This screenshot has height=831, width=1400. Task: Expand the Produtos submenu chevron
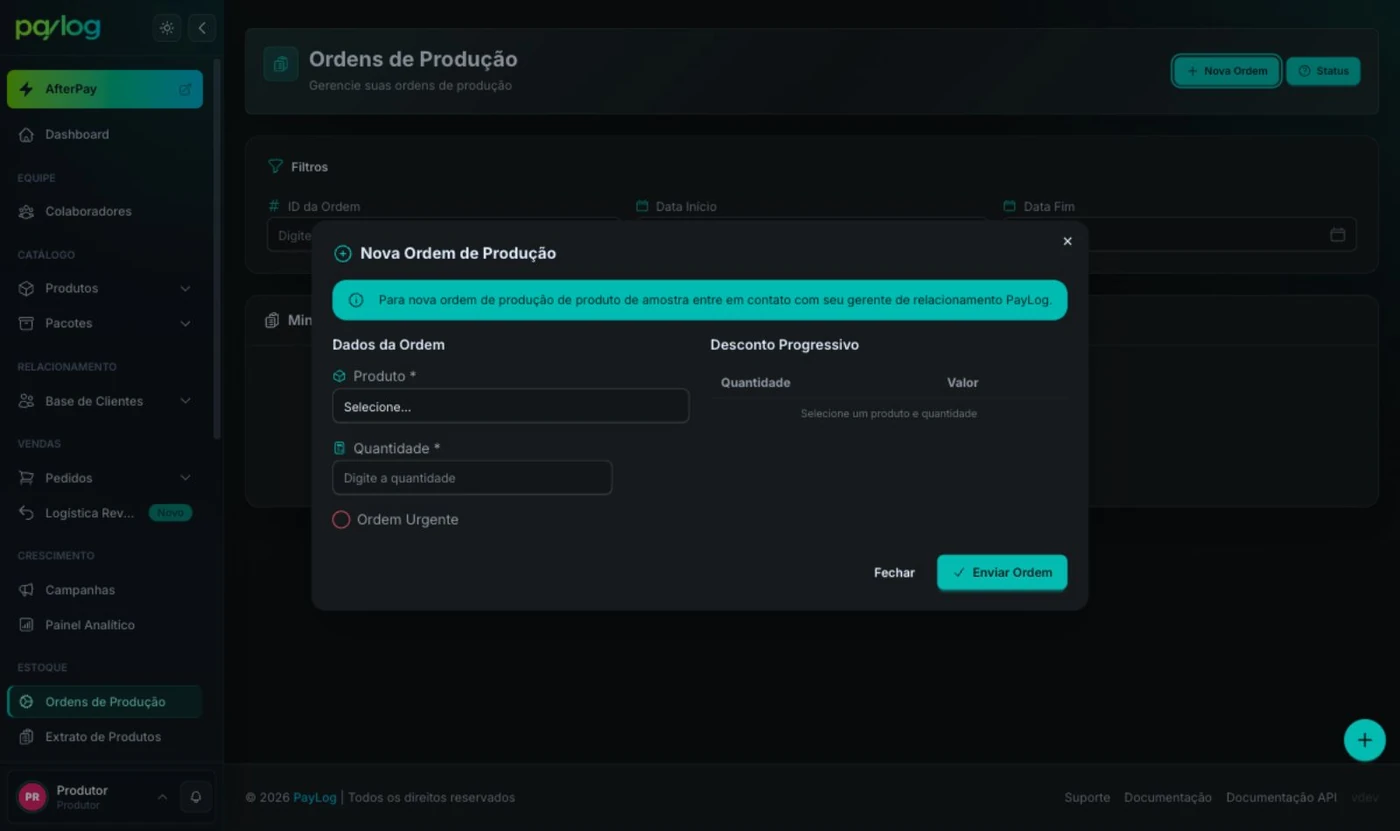click(185, 288)
